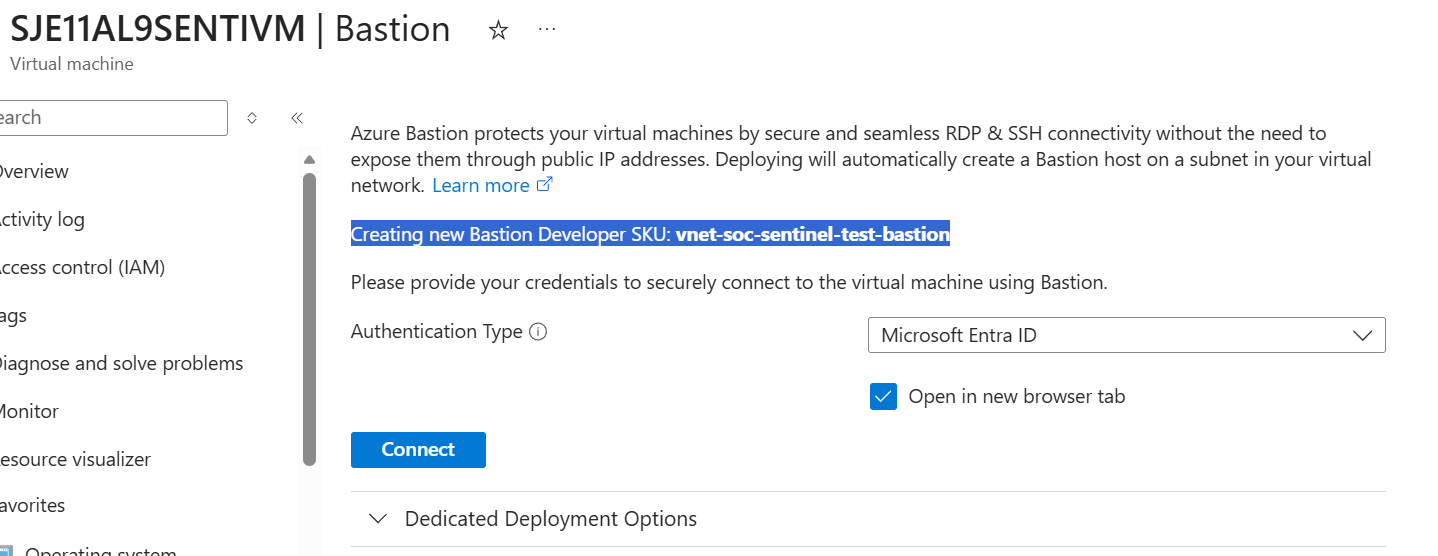Open Resource visualizer in the sidebar
This screenshot has width=1438, height=556.
coord(74,460)
